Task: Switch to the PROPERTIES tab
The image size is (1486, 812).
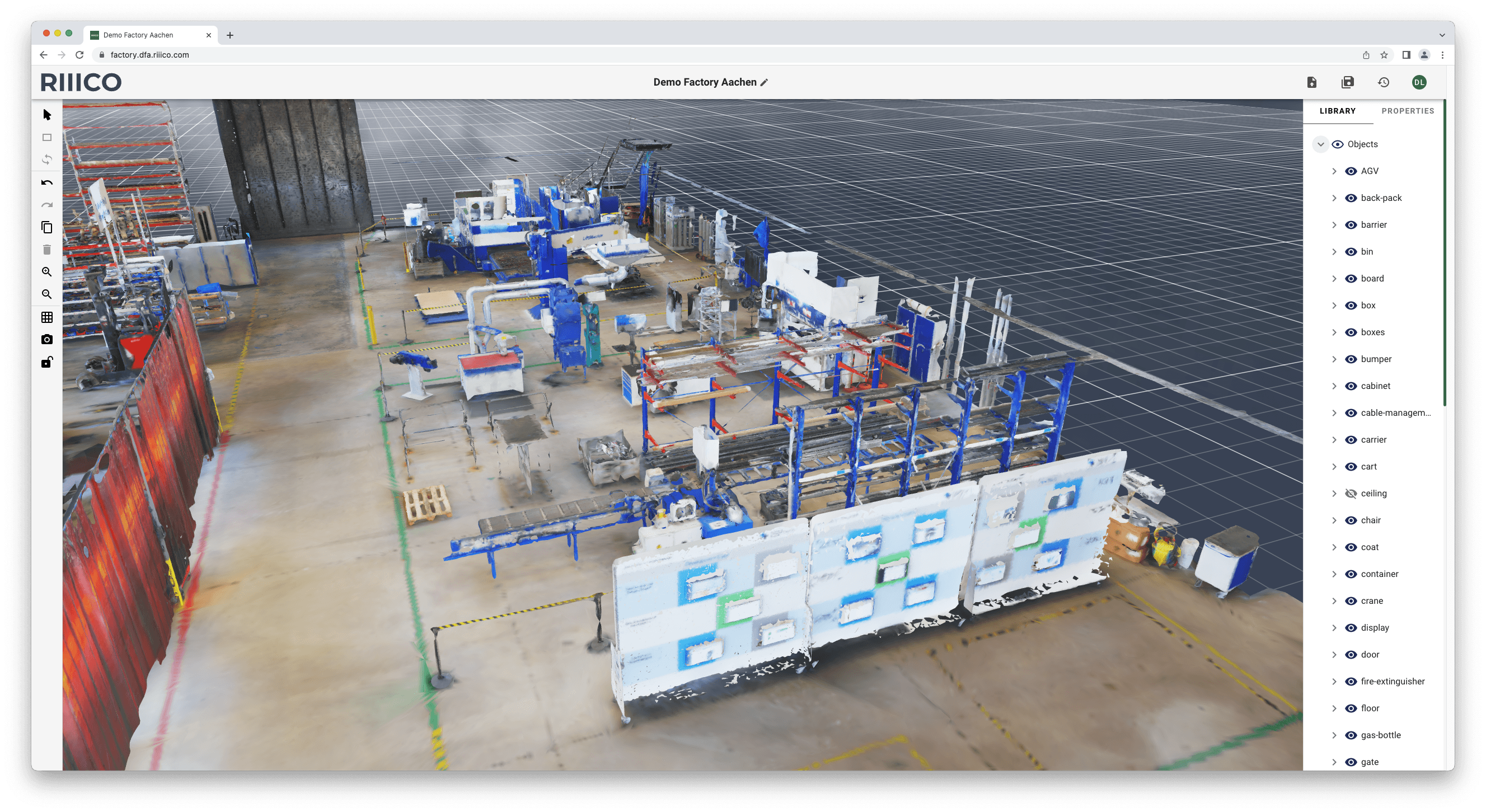Action: [1408, 111]
